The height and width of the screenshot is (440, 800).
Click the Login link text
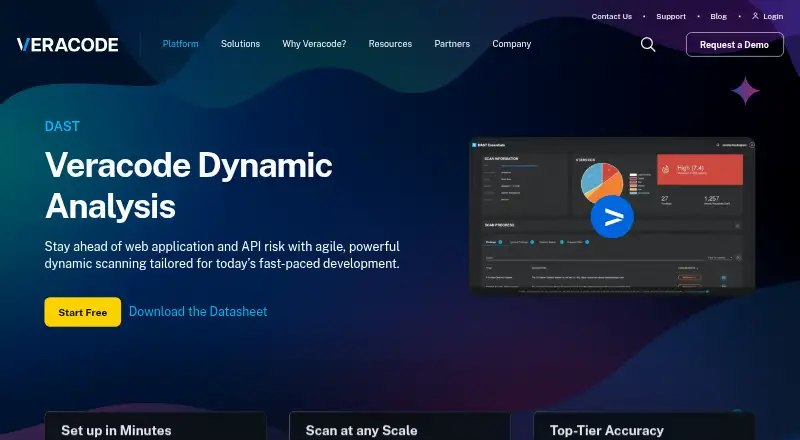(773, 16)
